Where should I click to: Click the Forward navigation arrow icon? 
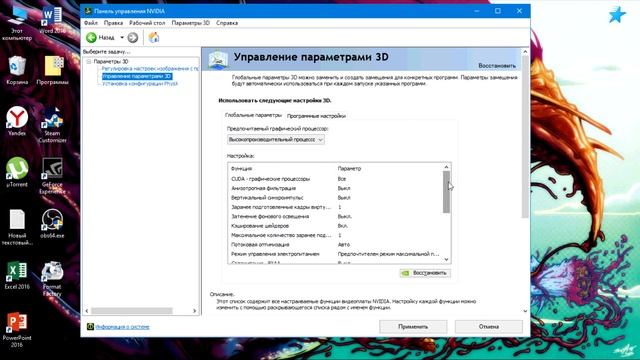pos(133,38)
